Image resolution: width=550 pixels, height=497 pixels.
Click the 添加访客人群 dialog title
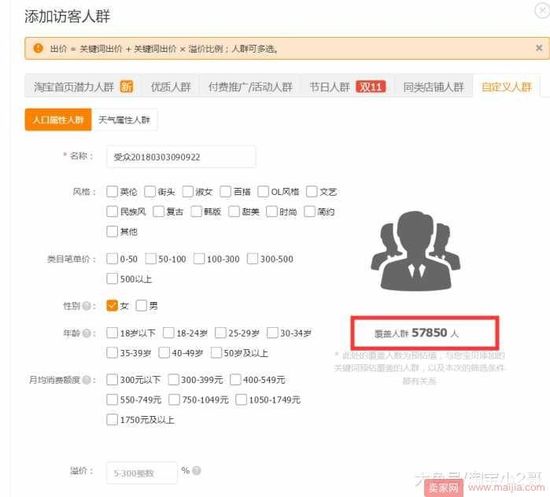67,16
